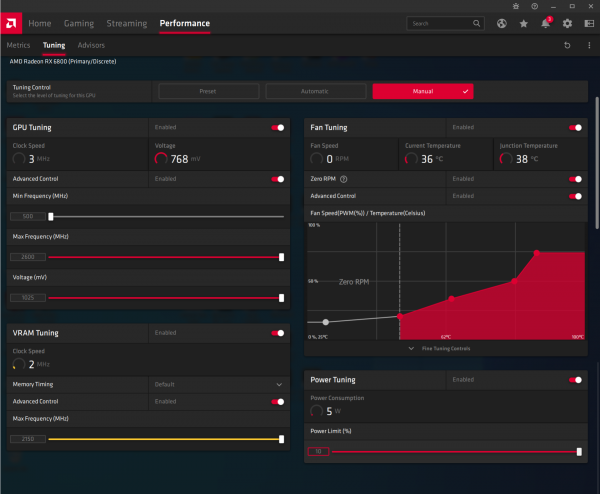Open the settings gear icon
The image size is (600, 494).
tap(567, 24)
